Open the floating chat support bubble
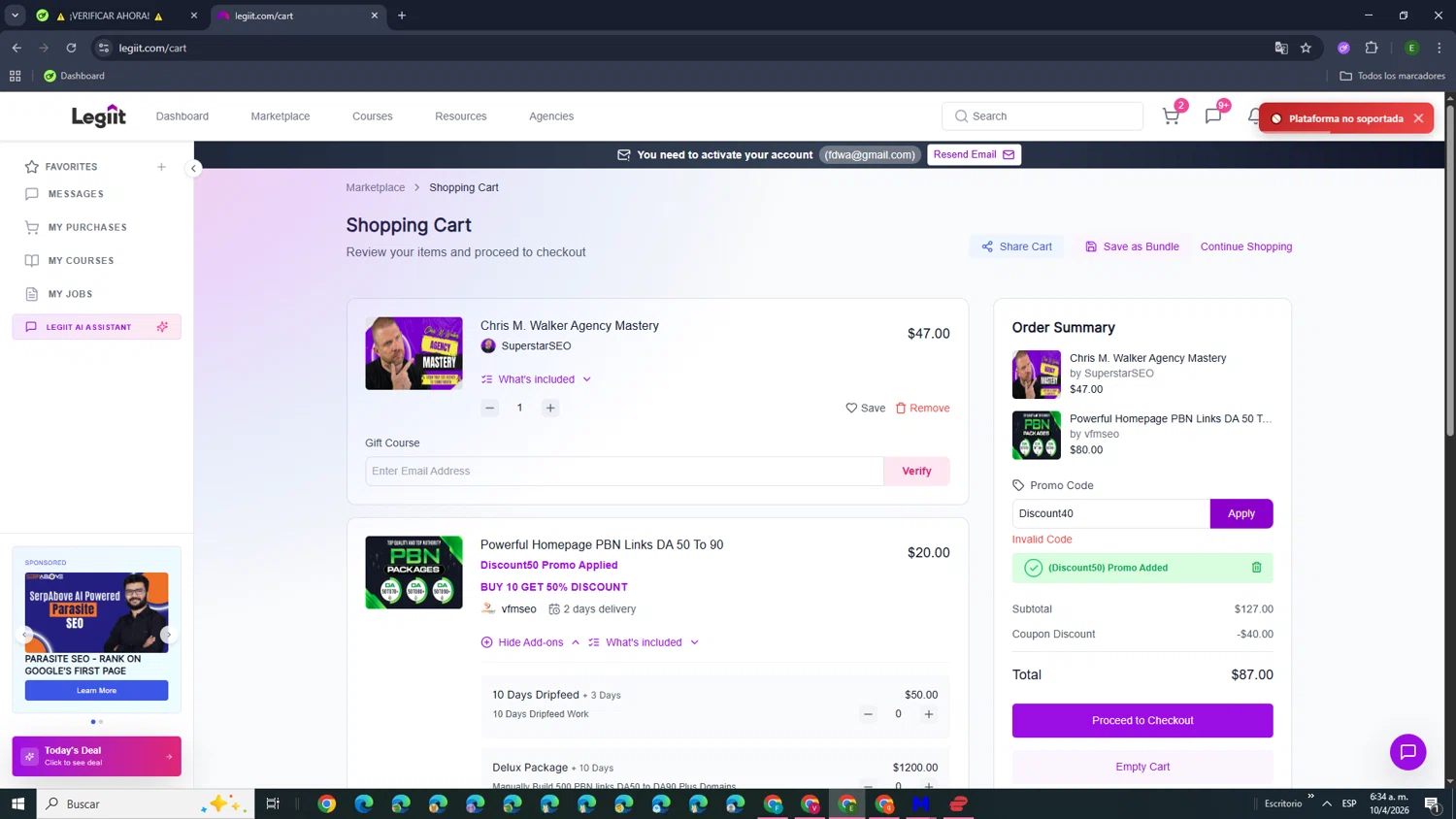Screen dimensions: 1456x819 click(1407, 752)
